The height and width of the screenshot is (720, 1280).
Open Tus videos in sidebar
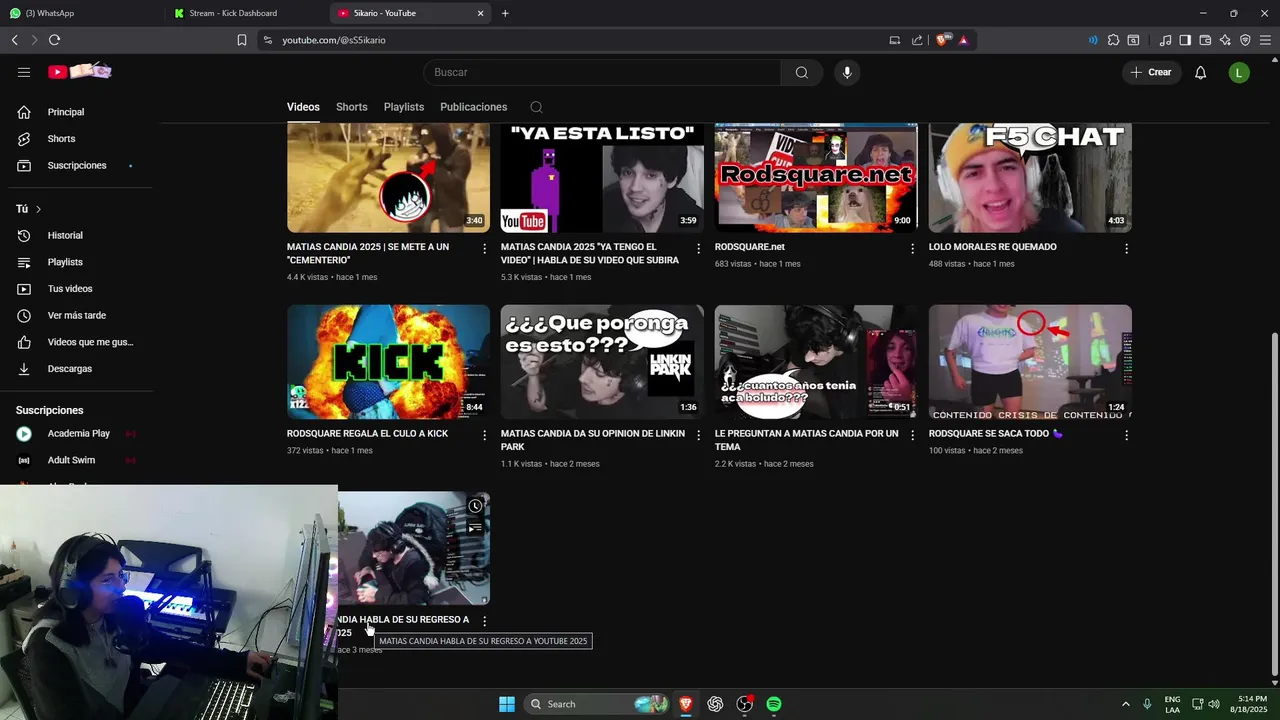[x=80, y=289]
